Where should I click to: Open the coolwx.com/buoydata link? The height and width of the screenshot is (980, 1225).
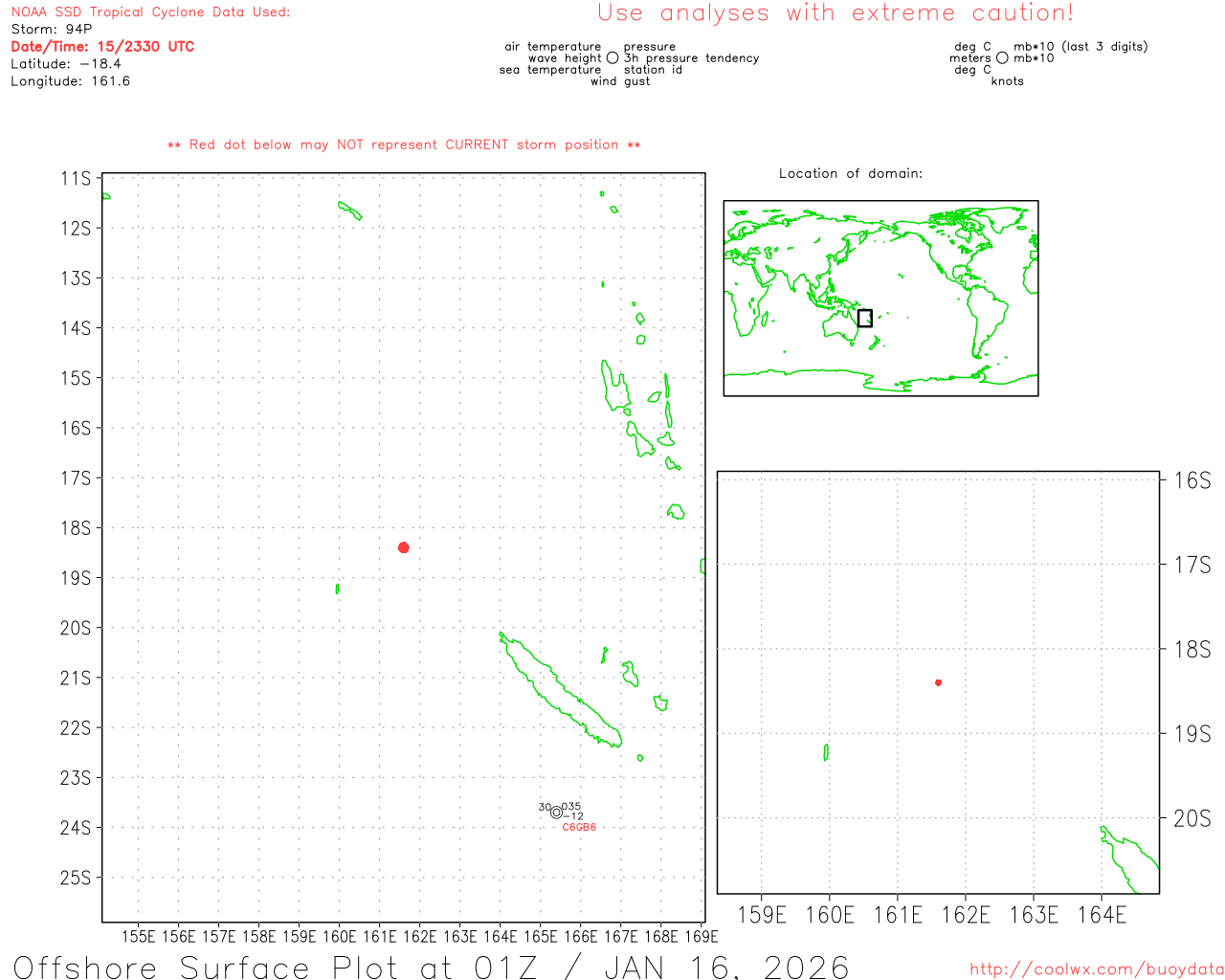(x=1096, y=969)
